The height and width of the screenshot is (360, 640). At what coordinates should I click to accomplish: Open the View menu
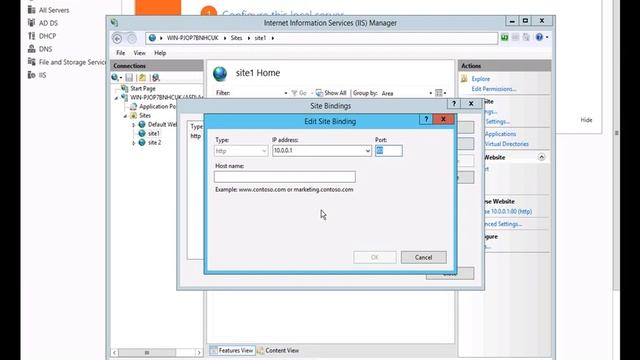click(140, 53)
